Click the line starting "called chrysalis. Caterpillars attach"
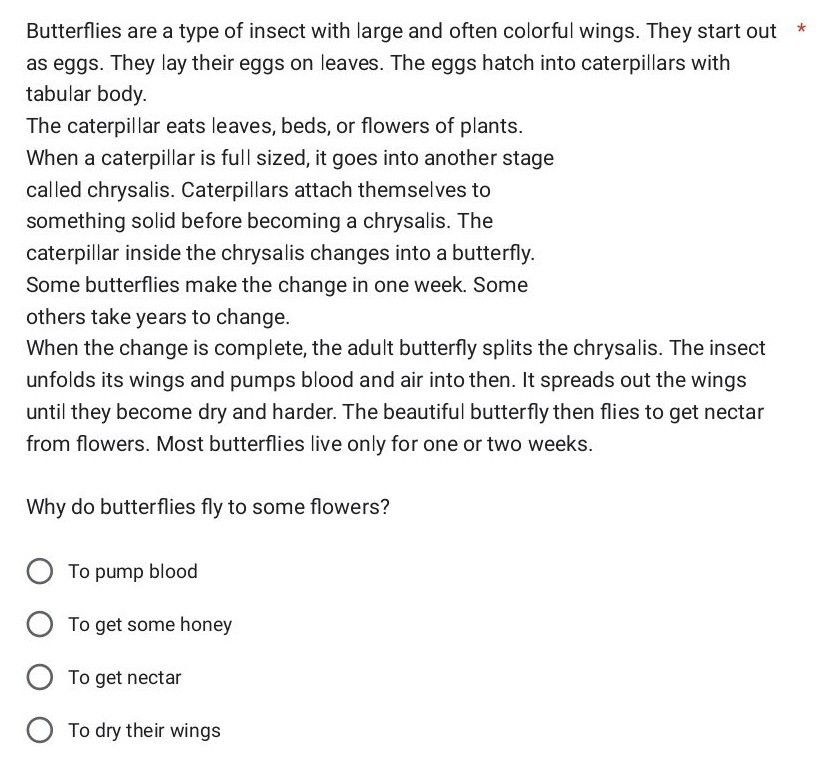The width and height of the screenshot is (822, 764). (258, 190)
